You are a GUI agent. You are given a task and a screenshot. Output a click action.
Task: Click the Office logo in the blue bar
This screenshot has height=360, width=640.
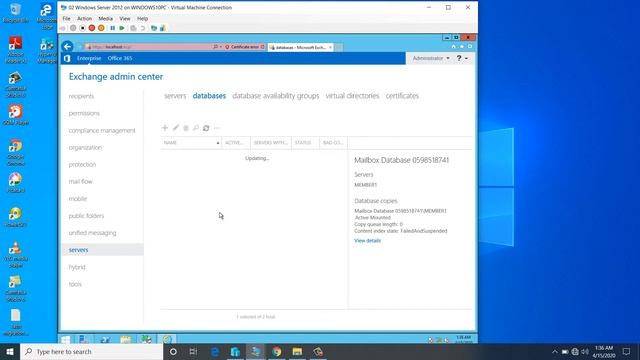[x=67, y=58]
